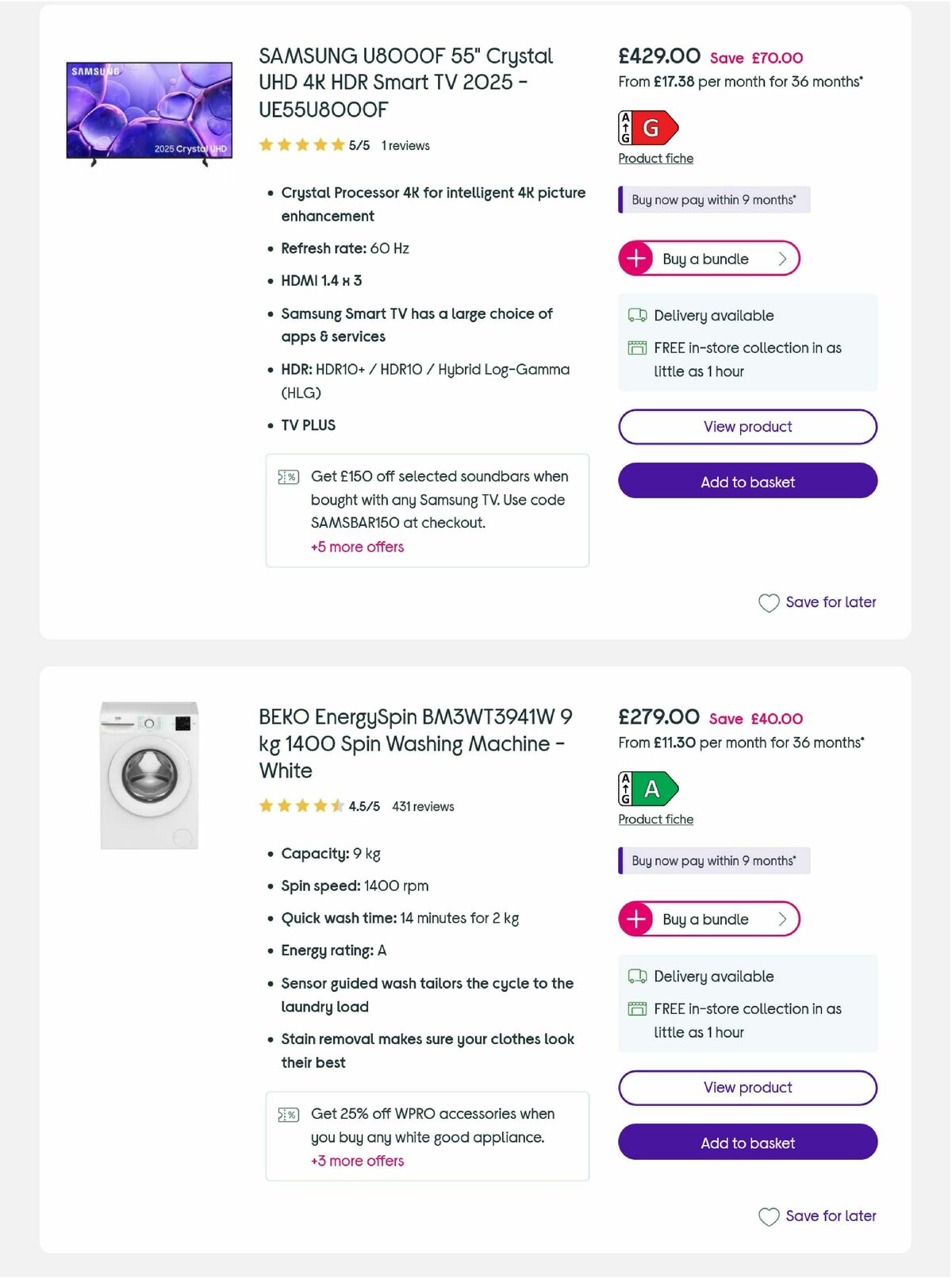
Task: Expand '+5 more offers' under the Samsung TV
Action: click(356, 547)
